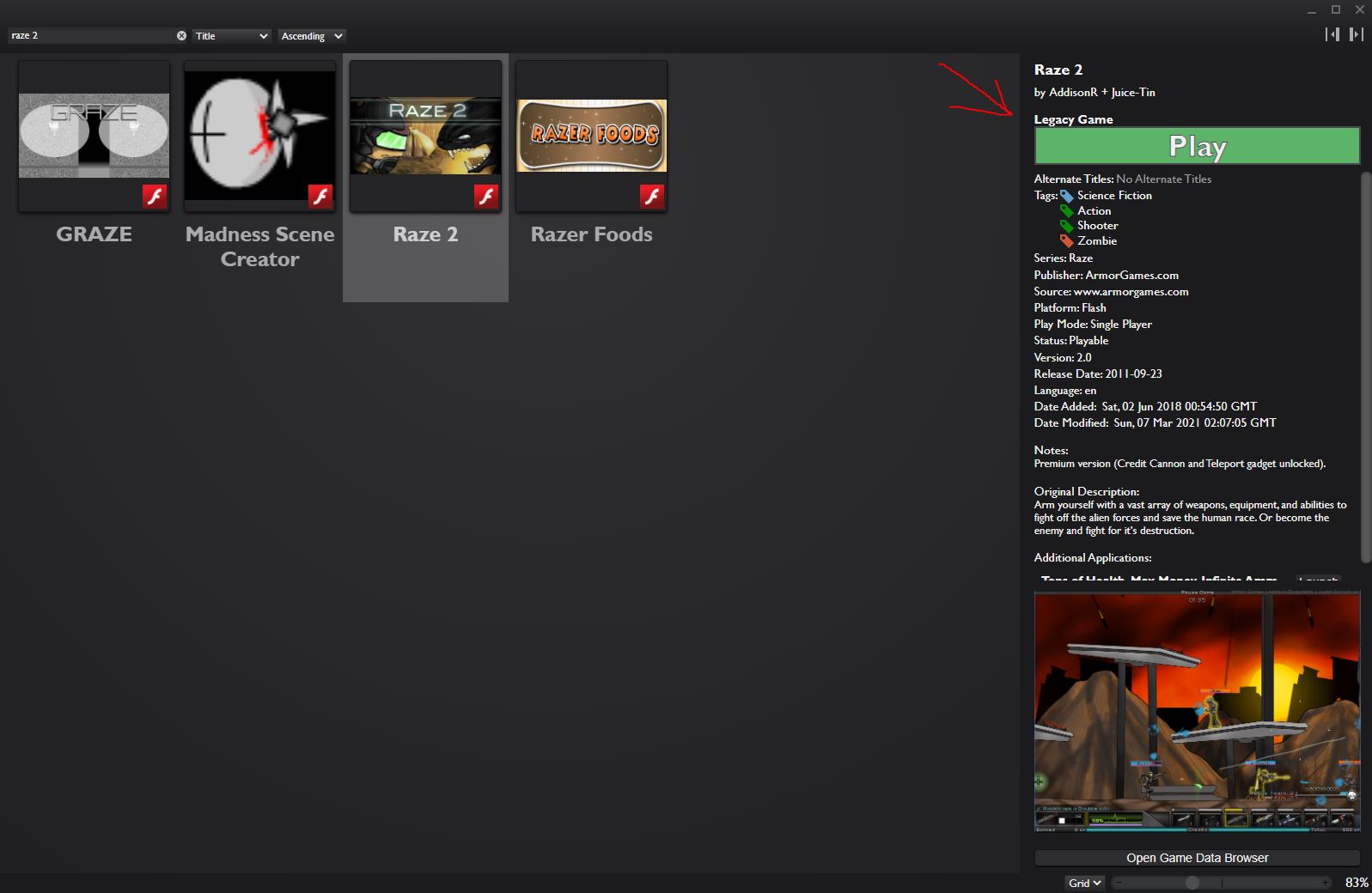
Task: Click the green tag icon beside Shooter
Action: tap(1067, 226)
